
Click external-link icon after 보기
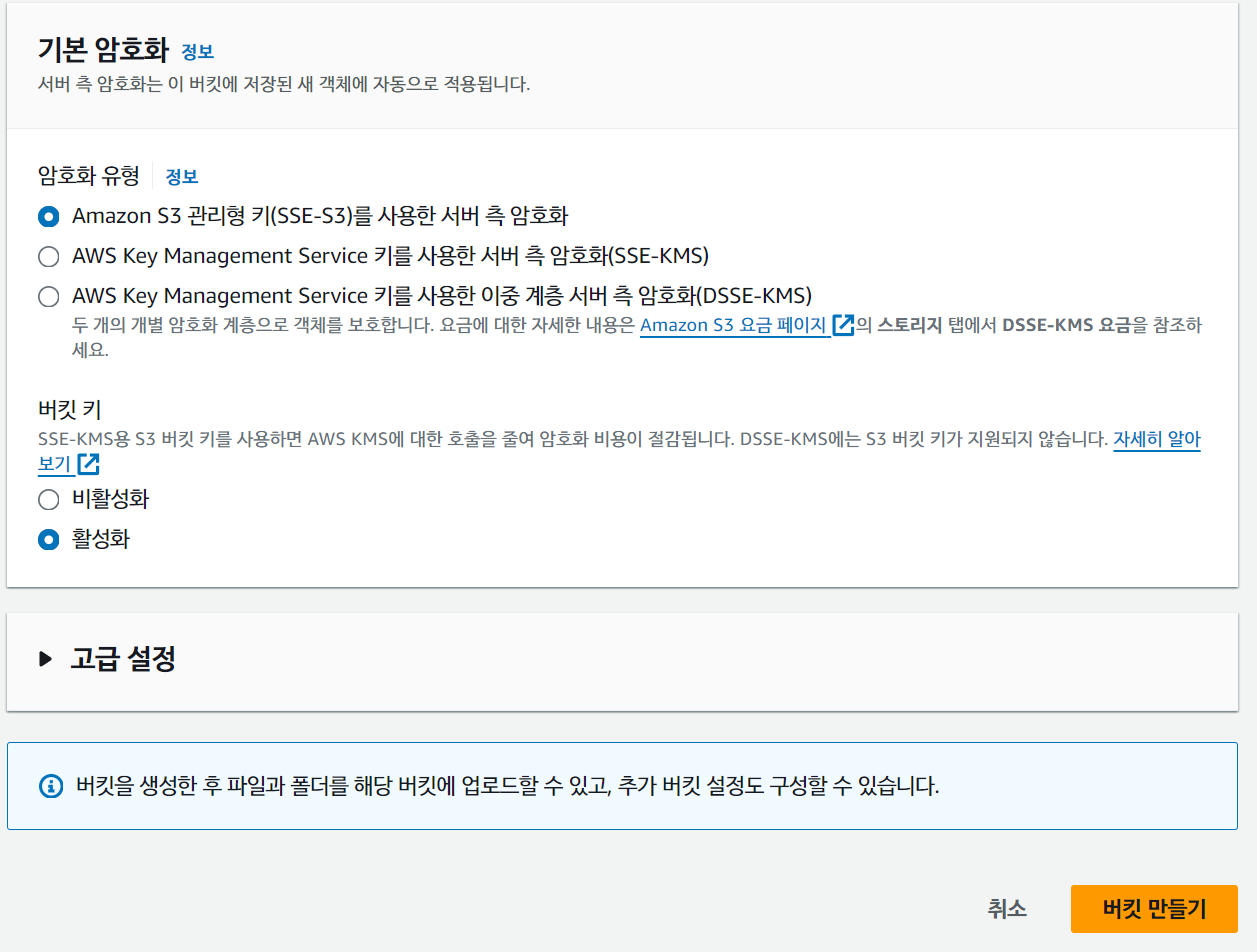click(x=89, y=464)
